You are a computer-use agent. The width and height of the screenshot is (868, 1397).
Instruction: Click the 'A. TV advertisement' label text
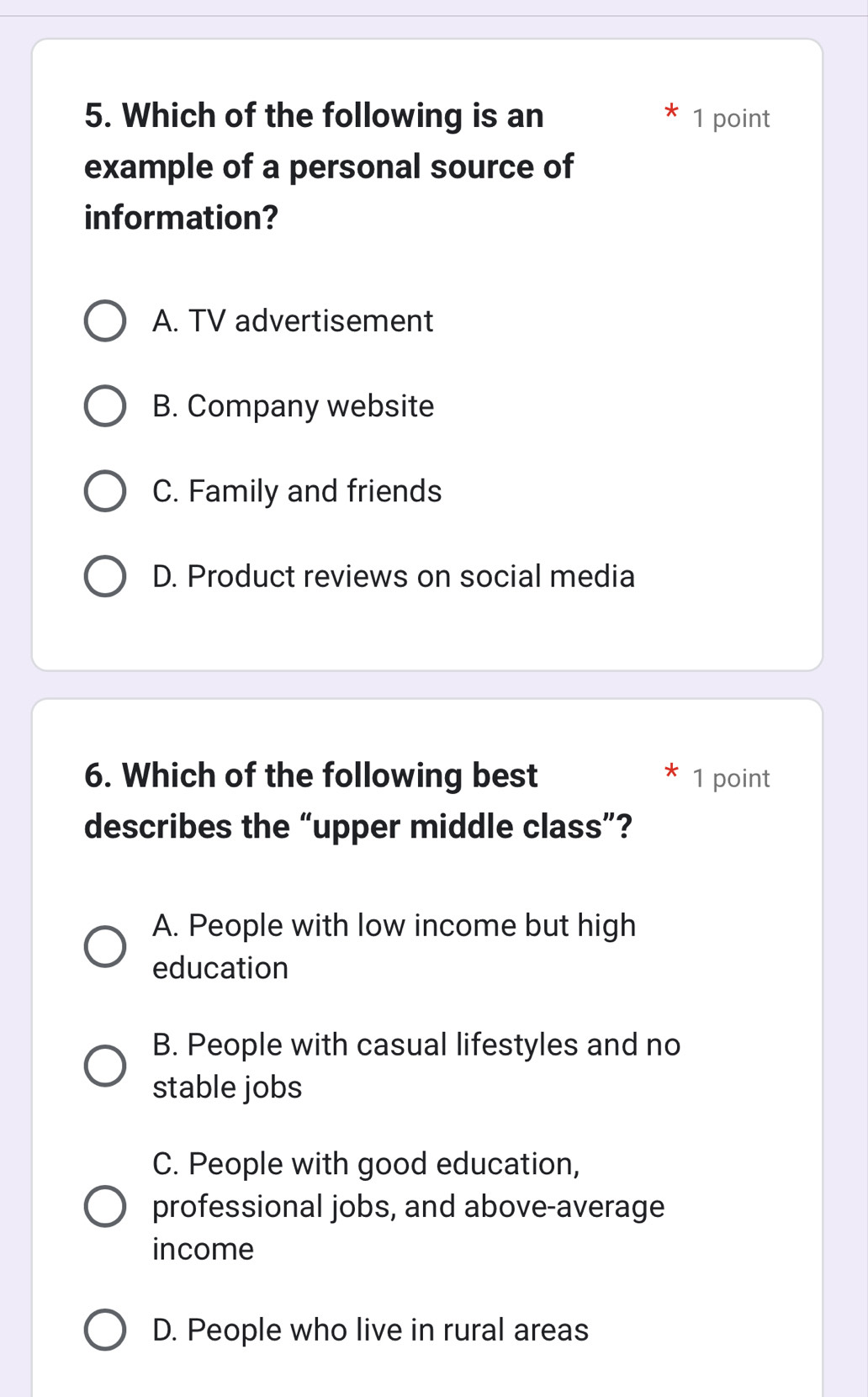pos(293,321)
